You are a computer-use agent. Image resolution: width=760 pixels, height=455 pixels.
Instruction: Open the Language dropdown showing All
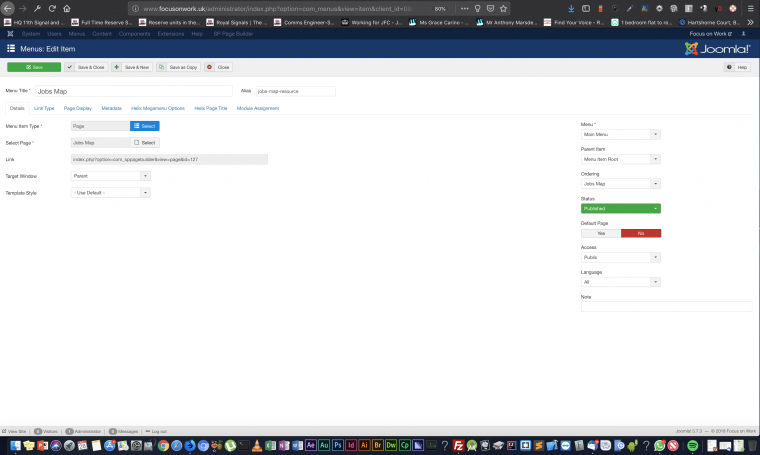620,282
